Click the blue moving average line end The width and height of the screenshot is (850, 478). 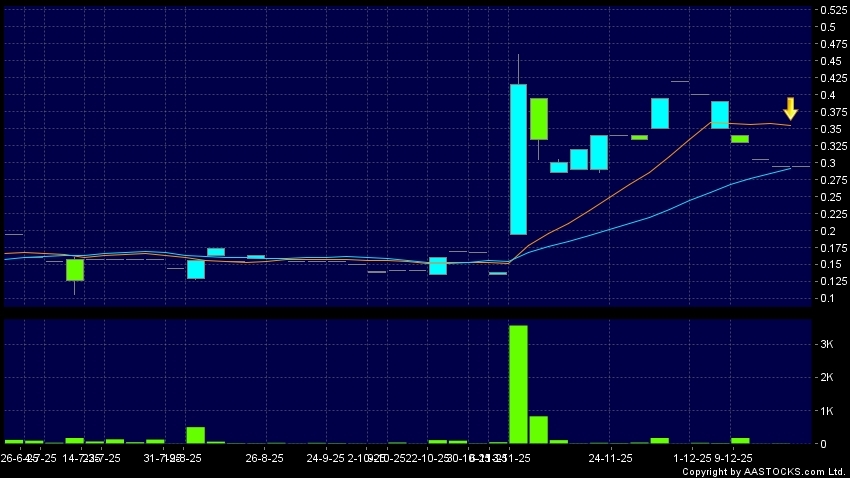click(x=791, y=168)
